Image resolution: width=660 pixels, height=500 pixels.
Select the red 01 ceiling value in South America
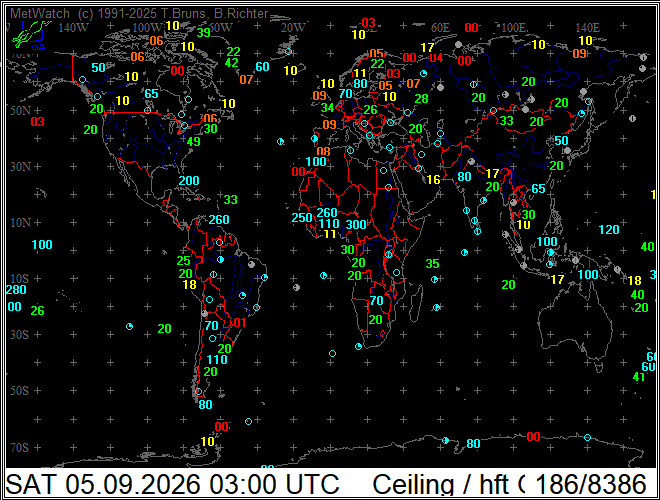click(x=240, y=323)
